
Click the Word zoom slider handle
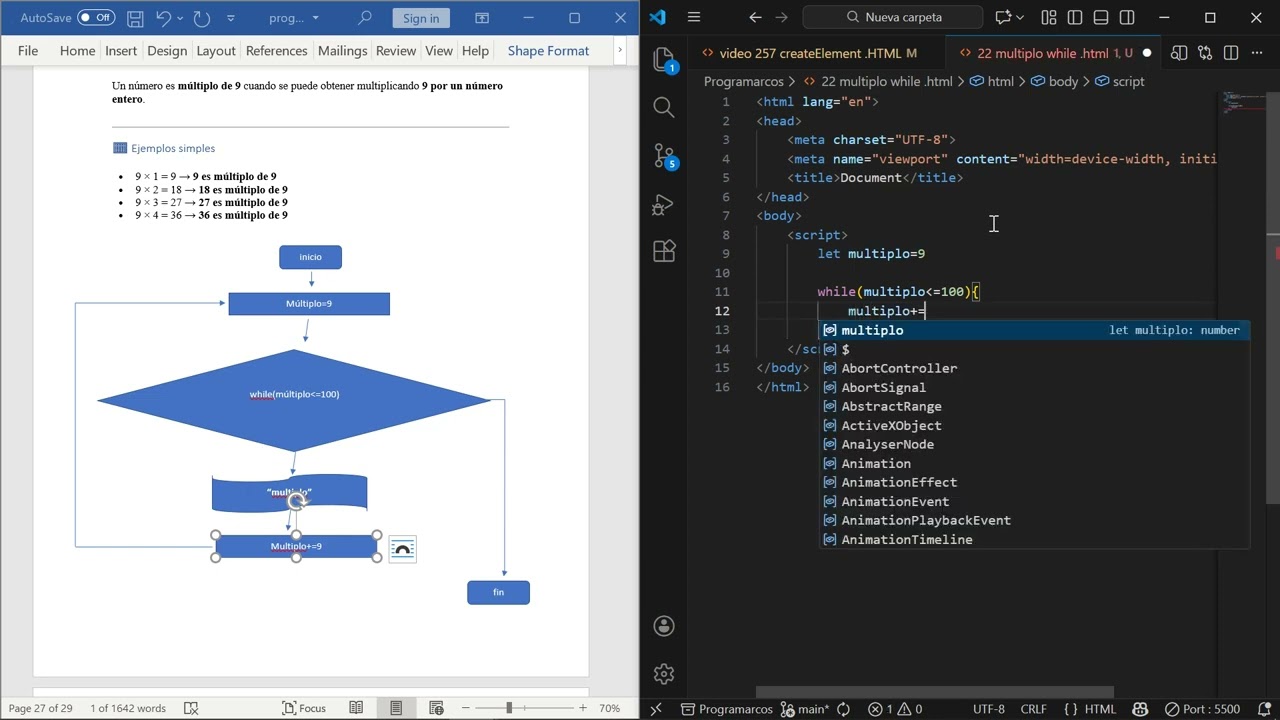coord(509,708)
